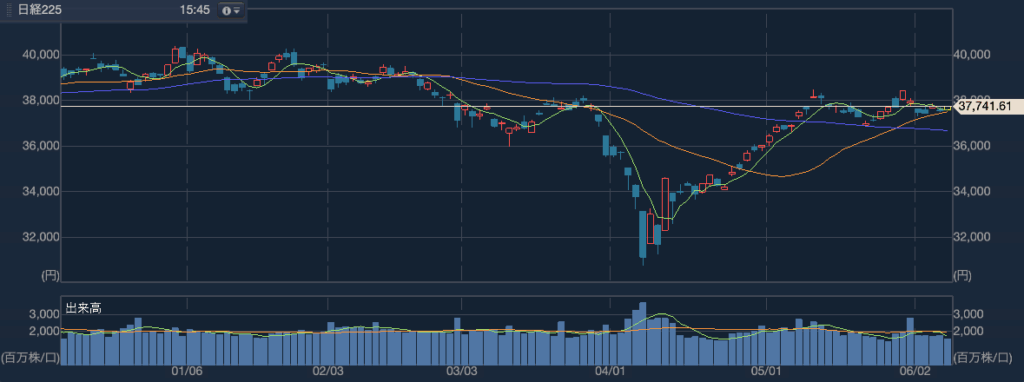
Task: Click the right volume-axis 3,000 label
Action: coord(968,315)
